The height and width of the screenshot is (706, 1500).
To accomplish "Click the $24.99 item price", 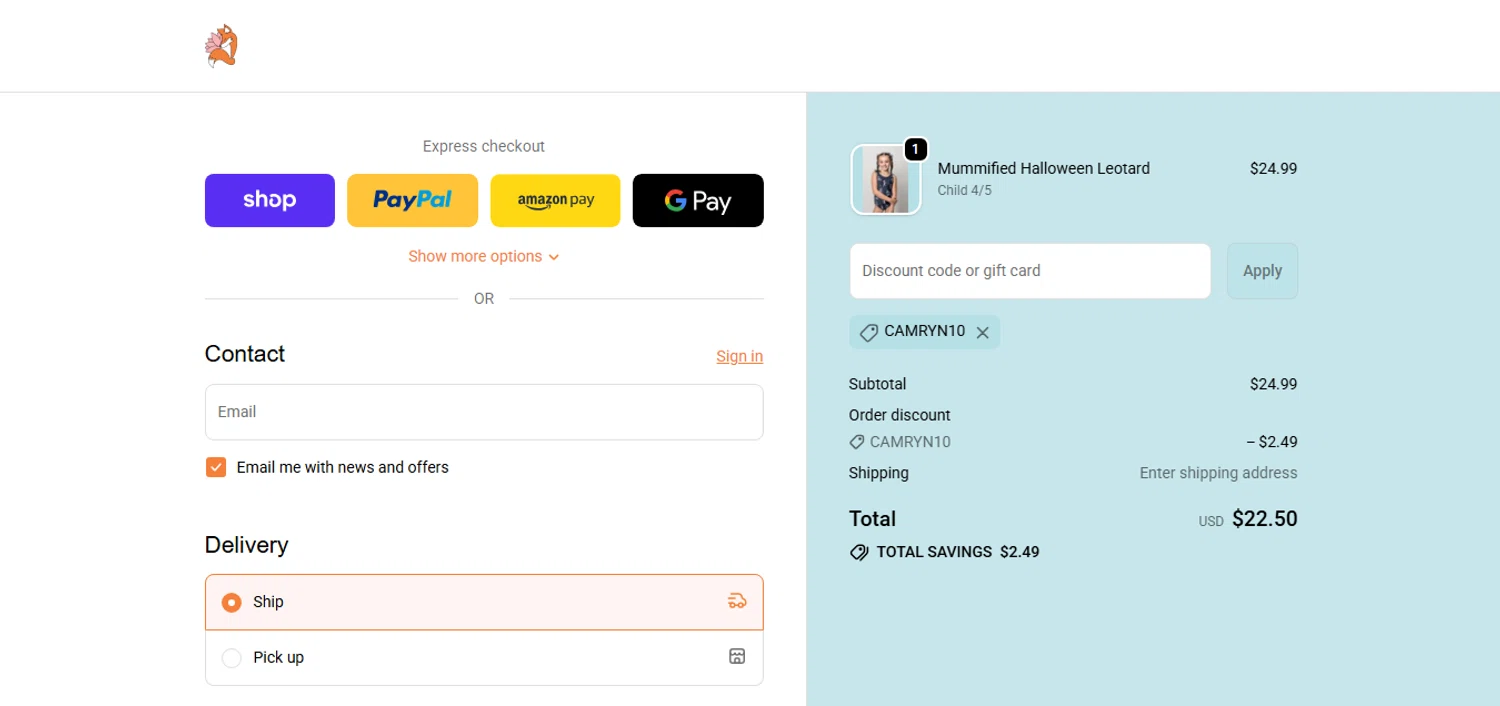I will point(1273,168).
